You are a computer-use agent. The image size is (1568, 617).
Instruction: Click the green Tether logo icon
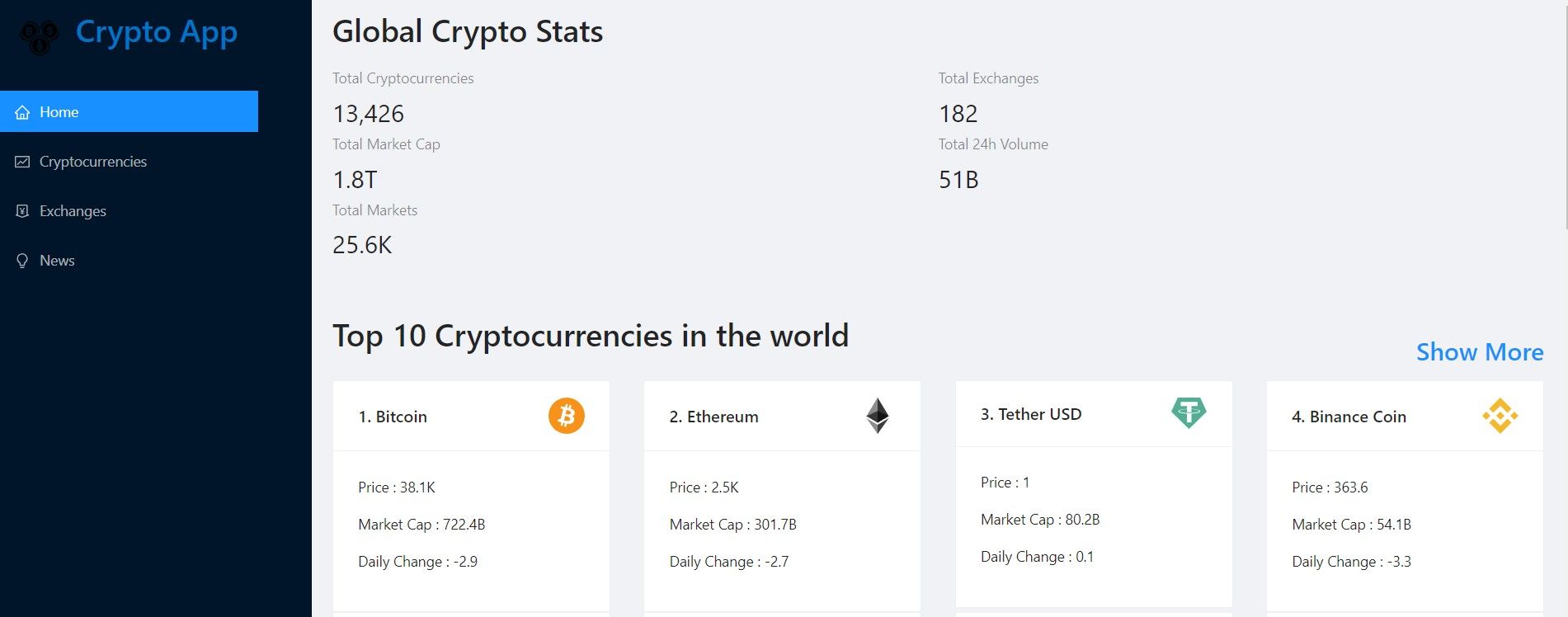coord(1189,412)
